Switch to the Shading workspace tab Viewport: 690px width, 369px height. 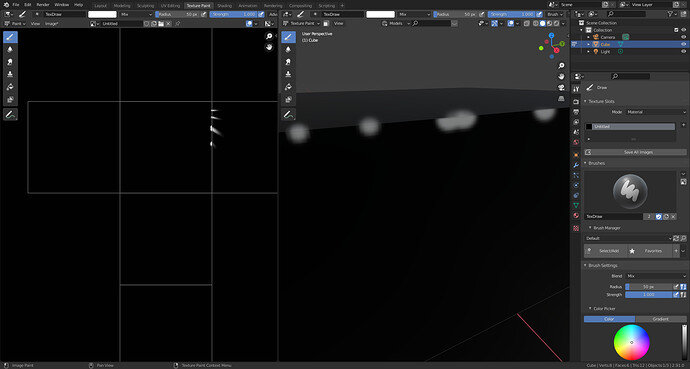pyautogui.click(x=224, y=6)
